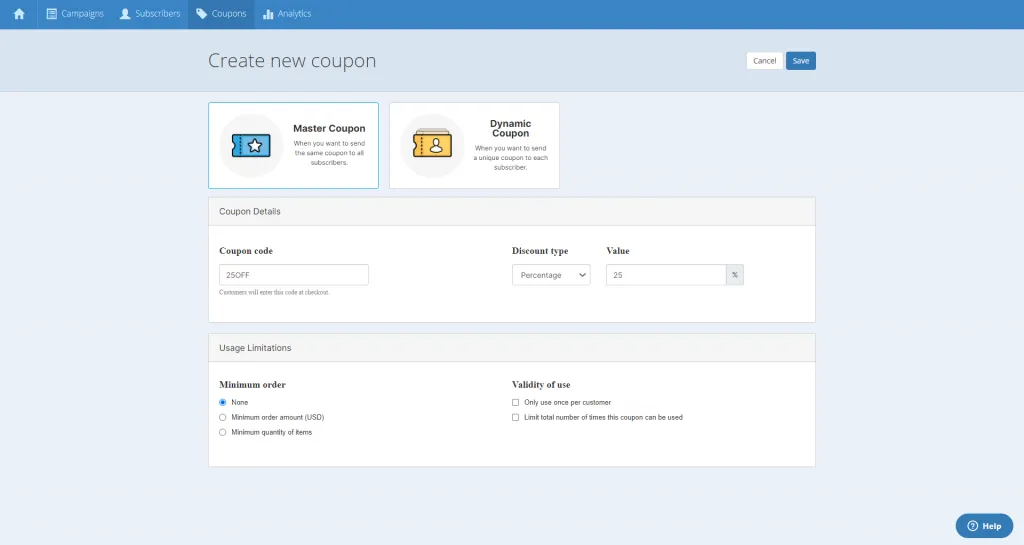Click the Minimum order label
Viewport: 1024px width, 545px height.
[x=252, y=385]
